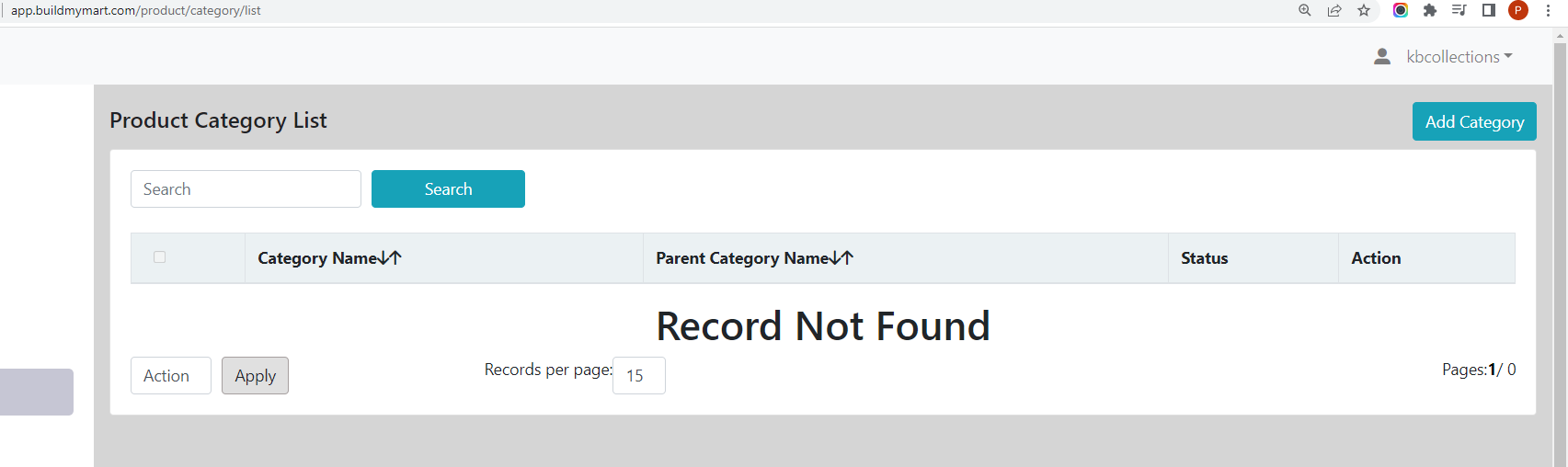Open the bulk Action dropdown
The image size is (1568, 467).
(x=171, y=376)
